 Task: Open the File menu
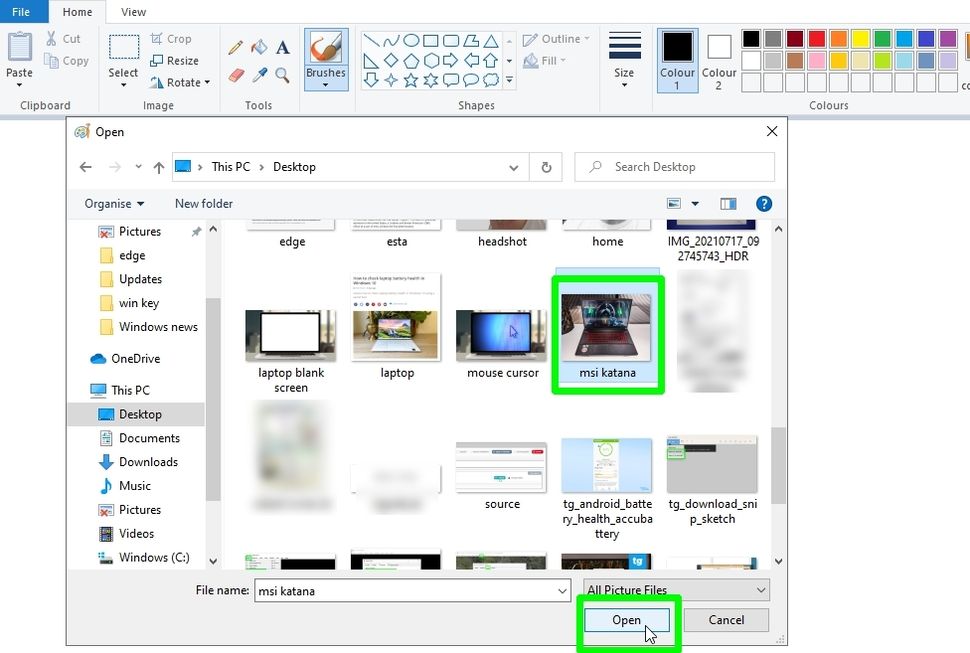point(23,11)
